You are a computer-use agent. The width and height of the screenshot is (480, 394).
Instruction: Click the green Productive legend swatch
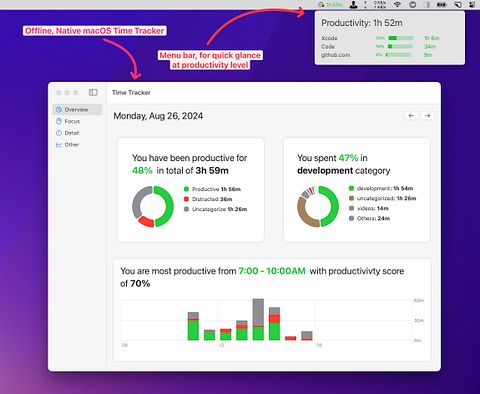186,189
